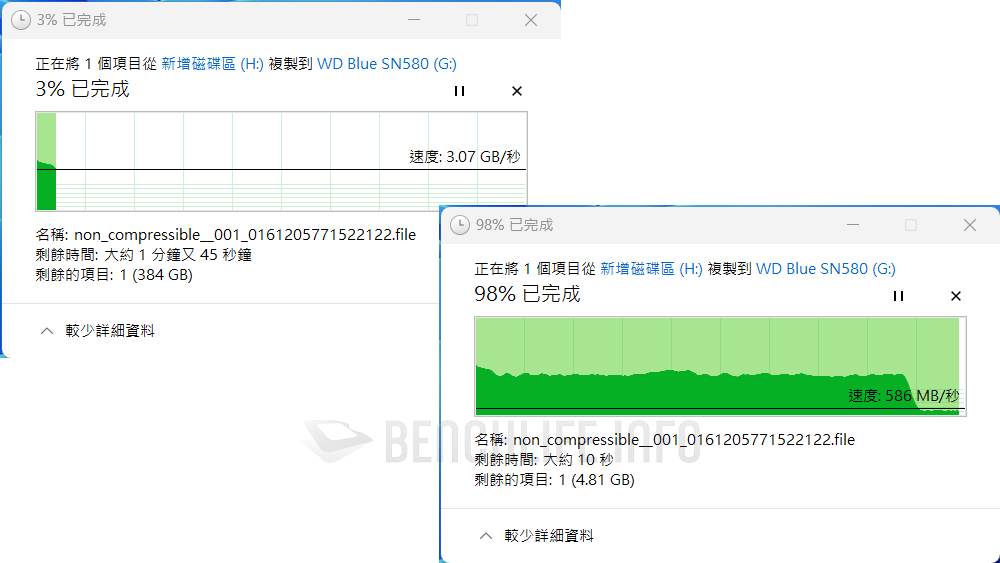Cancel the 3% 已完成 file copy

[x=517, y=91]
